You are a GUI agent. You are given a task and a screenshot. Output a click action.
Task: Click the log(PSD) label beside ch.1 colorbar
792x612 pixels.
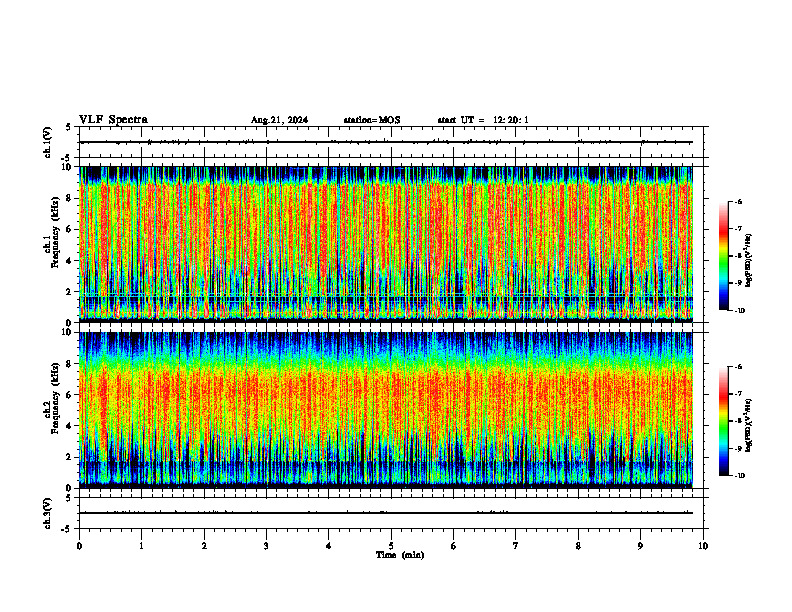click(x=749, y=260)
